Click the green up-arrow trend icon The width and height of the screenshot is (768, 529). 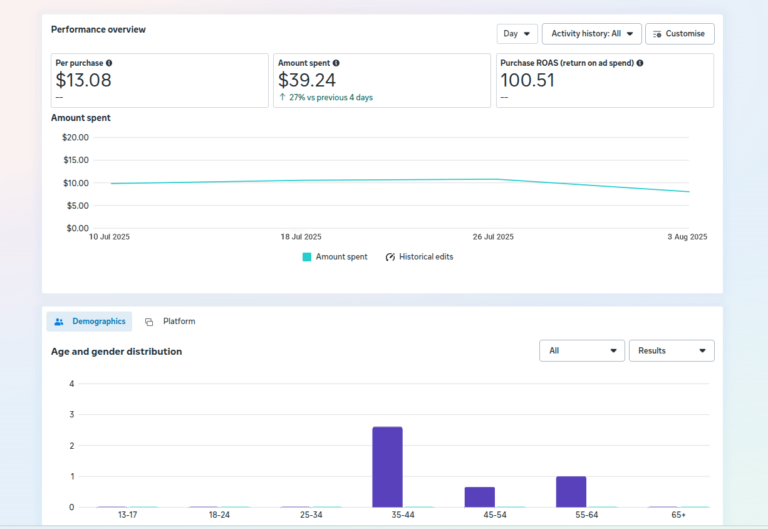(x=282, y=98)
